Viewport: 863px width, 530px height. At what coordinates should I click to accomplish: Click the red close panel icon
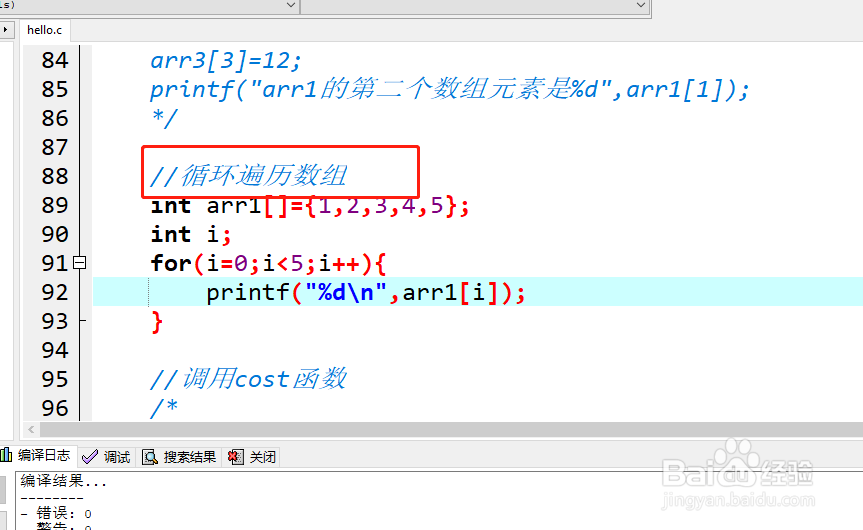pos(236,457)
